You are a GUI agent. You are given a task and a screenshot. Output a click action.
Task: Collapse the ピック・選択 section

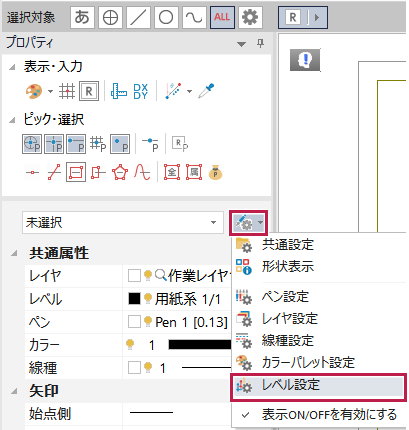coord(12,120)
